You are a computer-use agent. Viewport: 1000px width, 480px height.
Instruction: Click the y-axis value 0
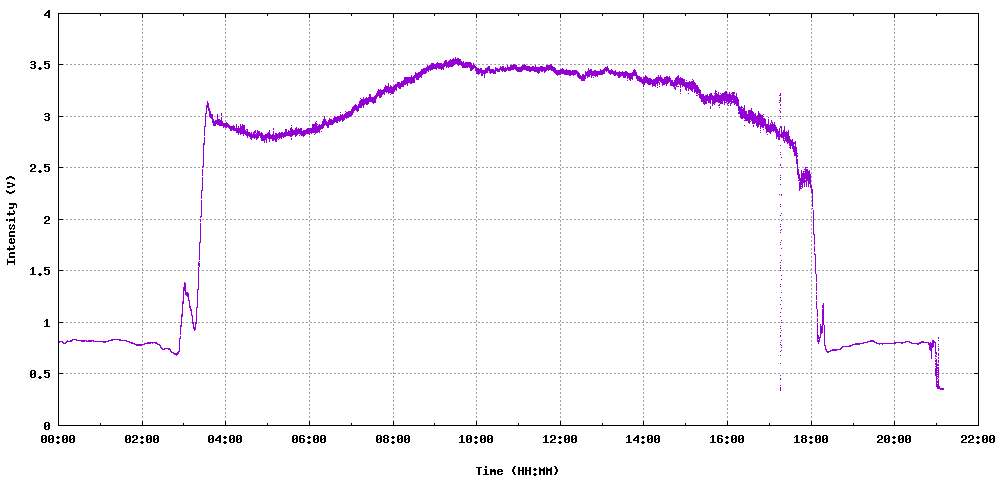pyautogui.click(x=48, y=425)
